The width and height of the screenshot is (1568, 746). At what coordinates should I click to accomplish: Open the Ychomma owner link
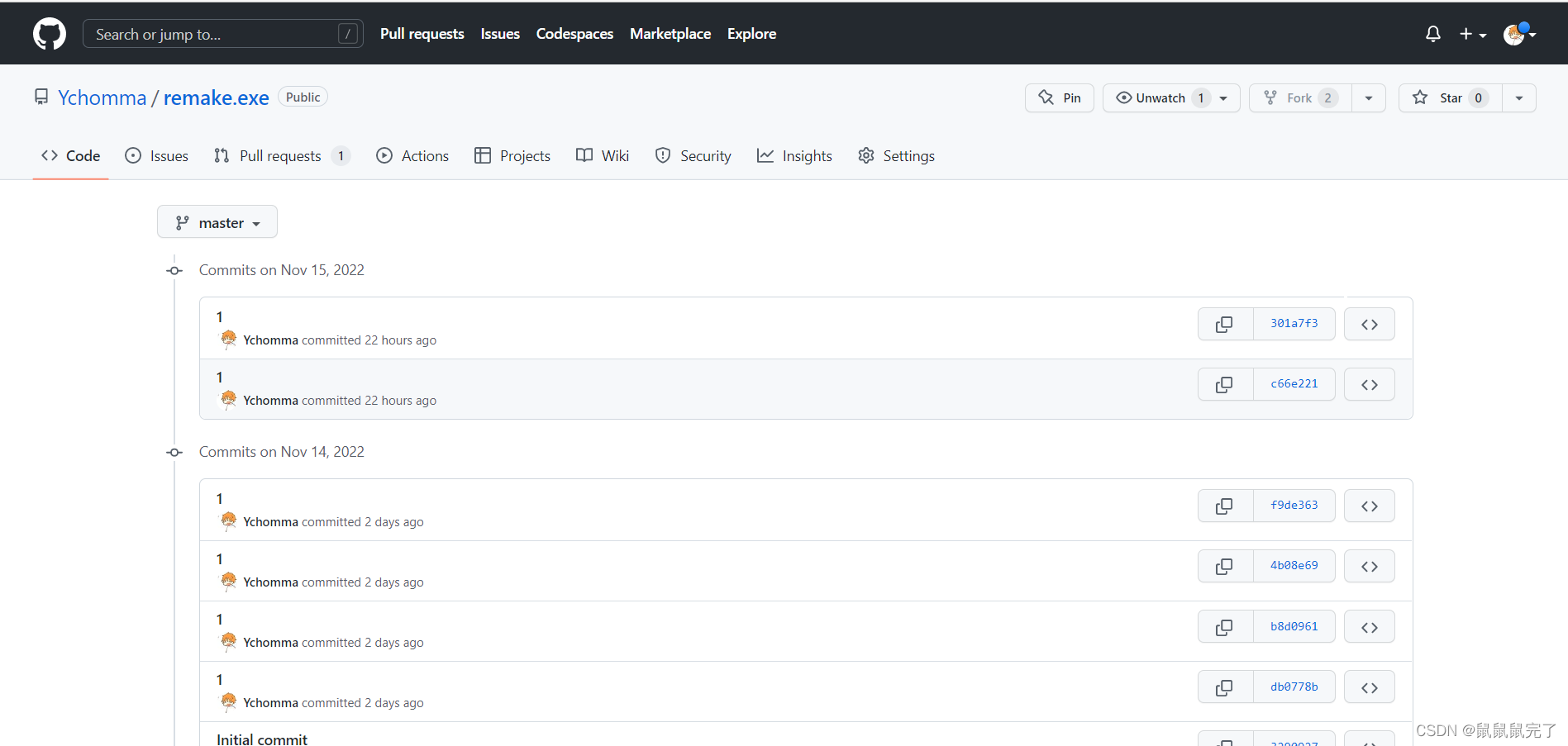(102, 97)
